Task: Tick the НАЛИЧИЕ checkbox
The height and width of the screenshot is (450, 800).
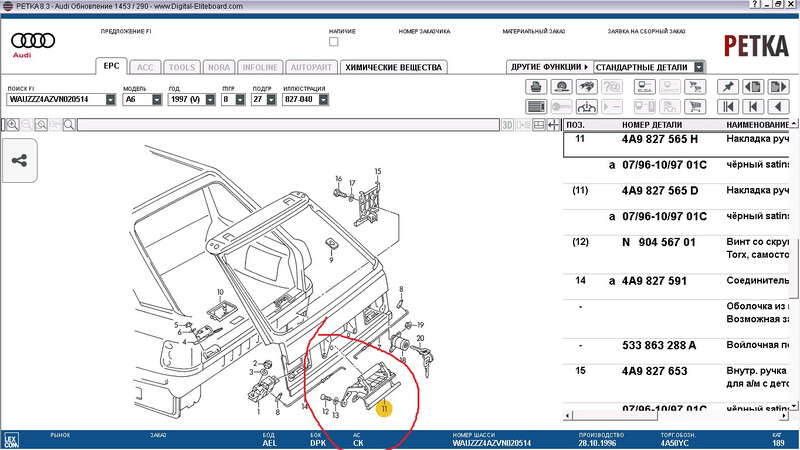Action: (x=334, y=42)
